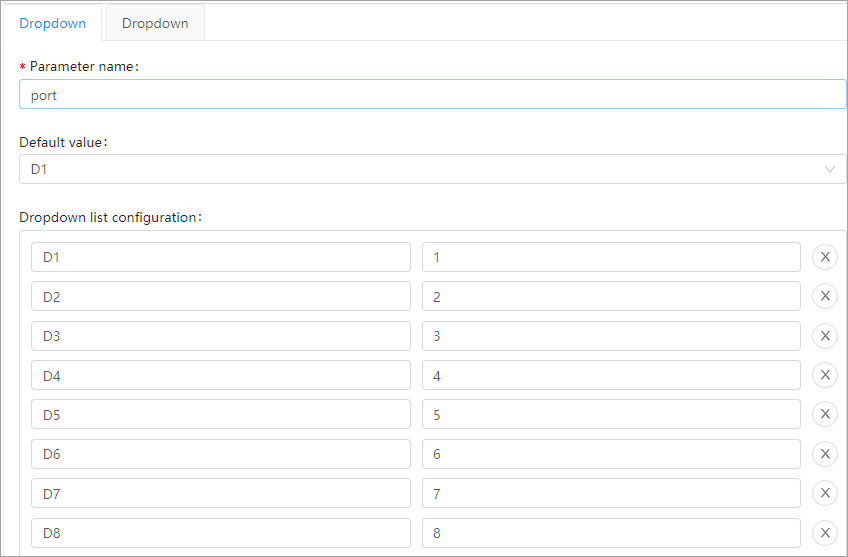Switch to the first Dropdown tab
The image size is (848, 557).
coord(53,23)
